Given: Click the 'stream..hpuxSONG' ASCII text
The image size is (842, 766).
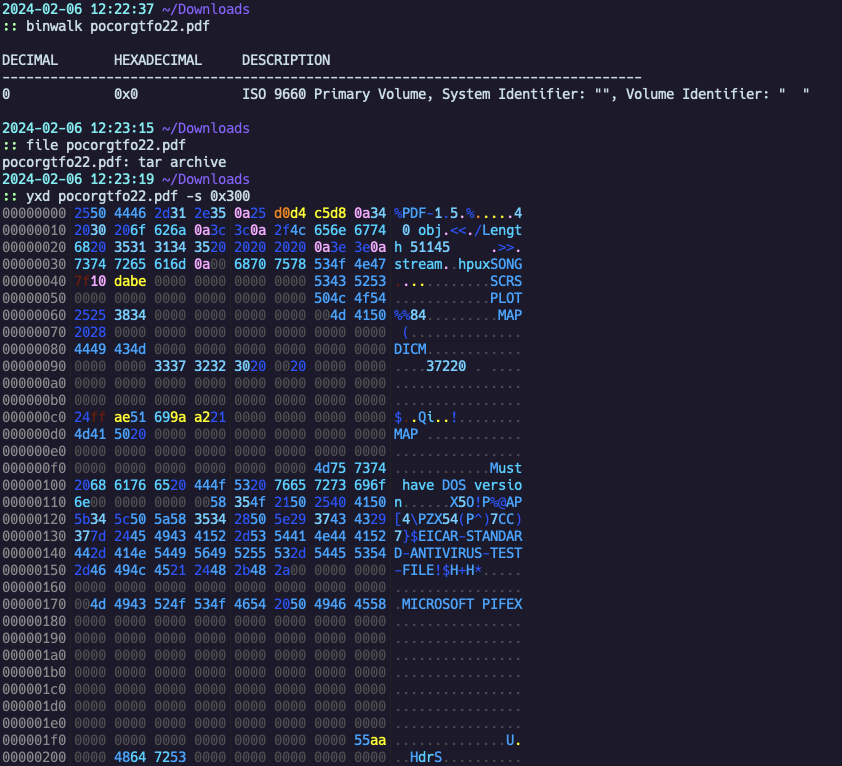Looking at the screenshot, I should (x=458, y=264).
